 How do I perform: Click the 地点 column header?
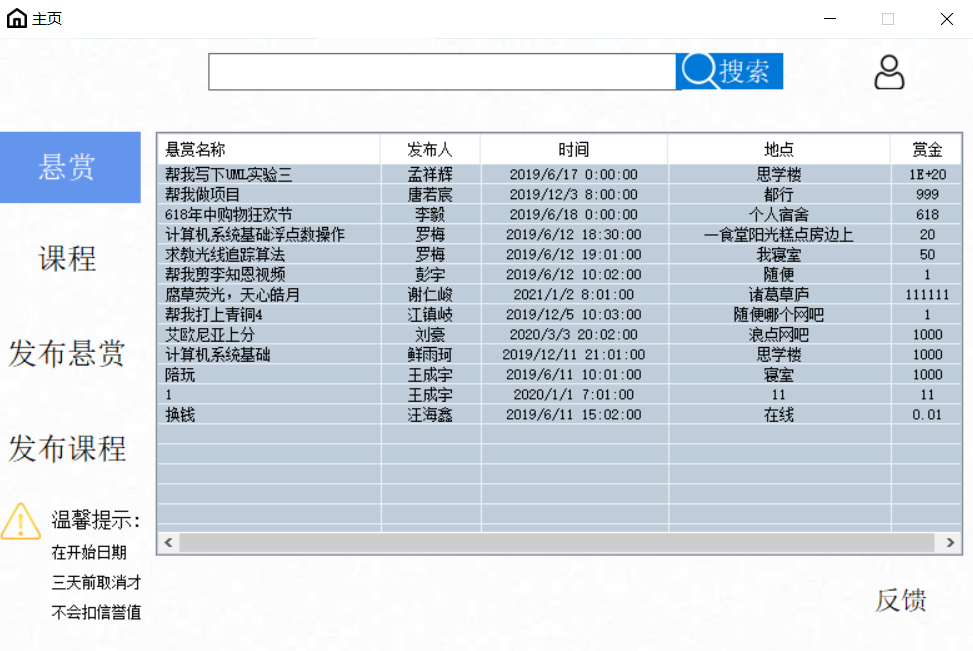(x=779, y=149)
